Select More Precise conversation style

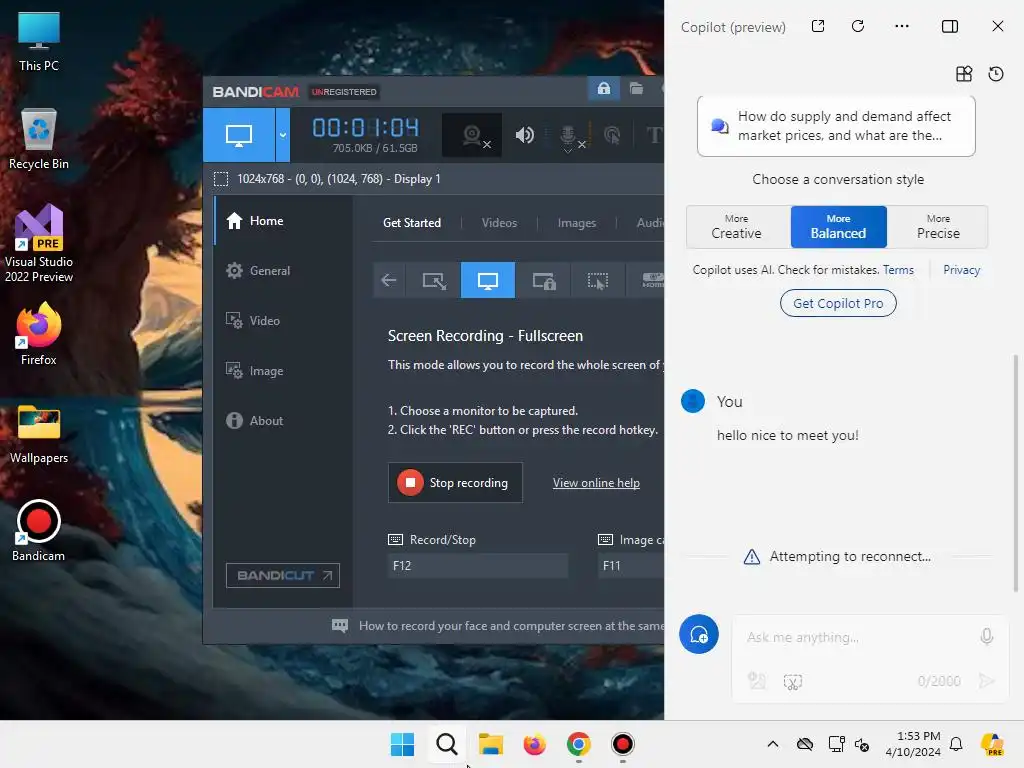(x=938, y=227)
